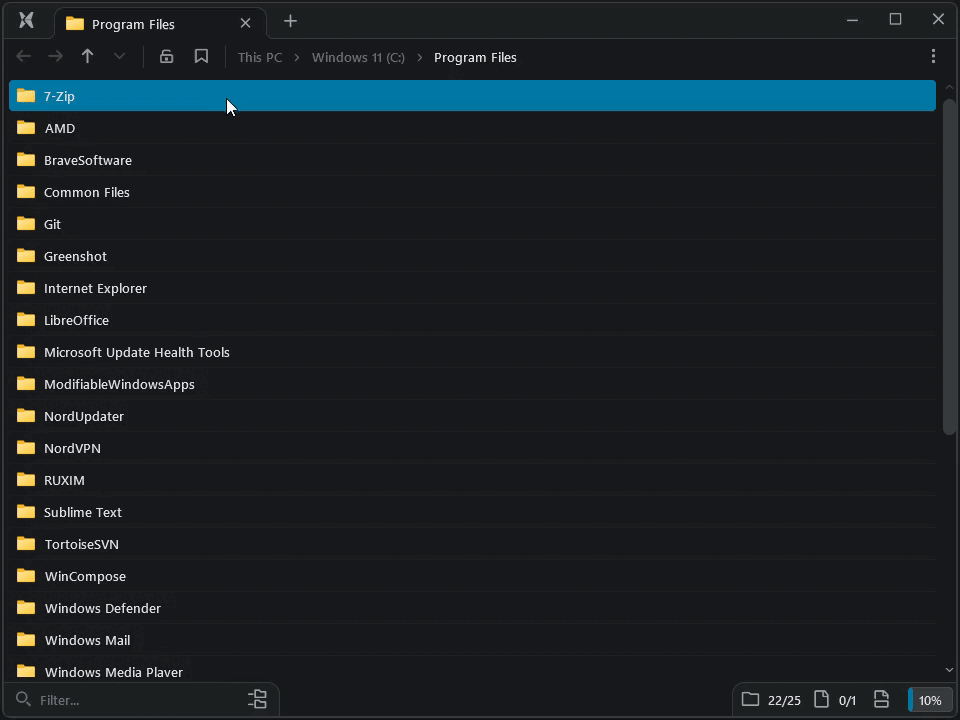This screenshot has height=720, width=960.
Task: Click folder icon of Greenshot row
Action: [x=26, y=255]
